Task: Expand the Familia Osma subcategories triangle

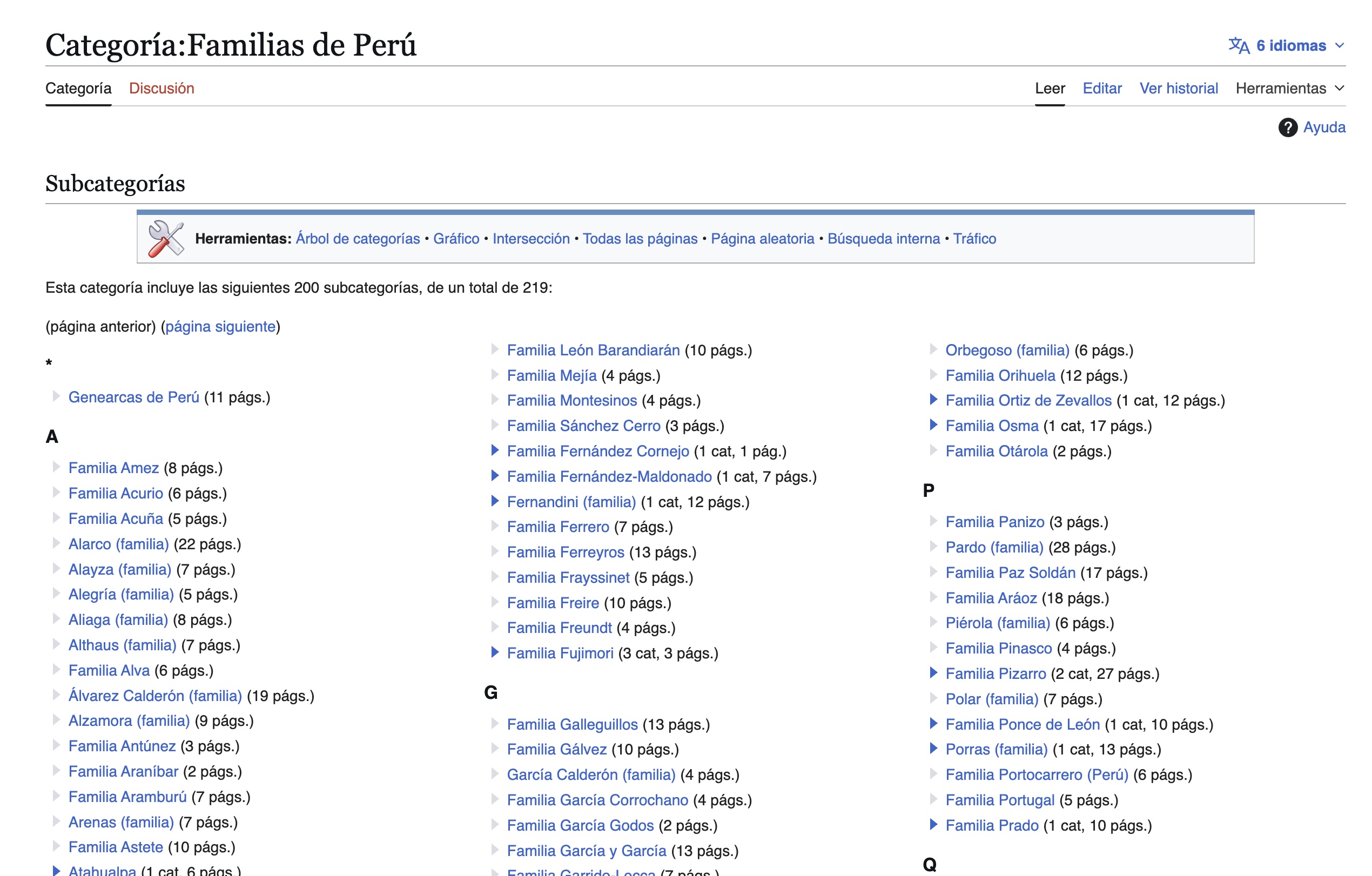Action: pos(933,426)
